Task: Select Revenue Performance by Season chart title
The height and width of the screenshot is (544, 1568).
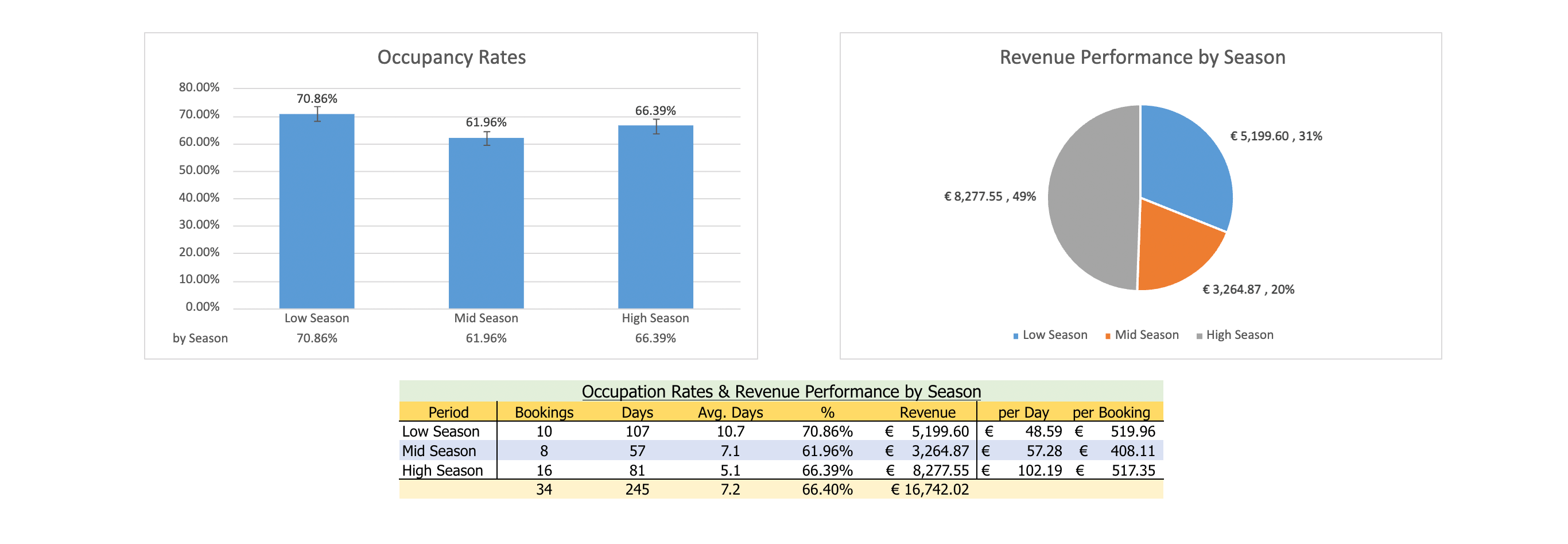Action: pyautogui.click(x=1142, y=57)
